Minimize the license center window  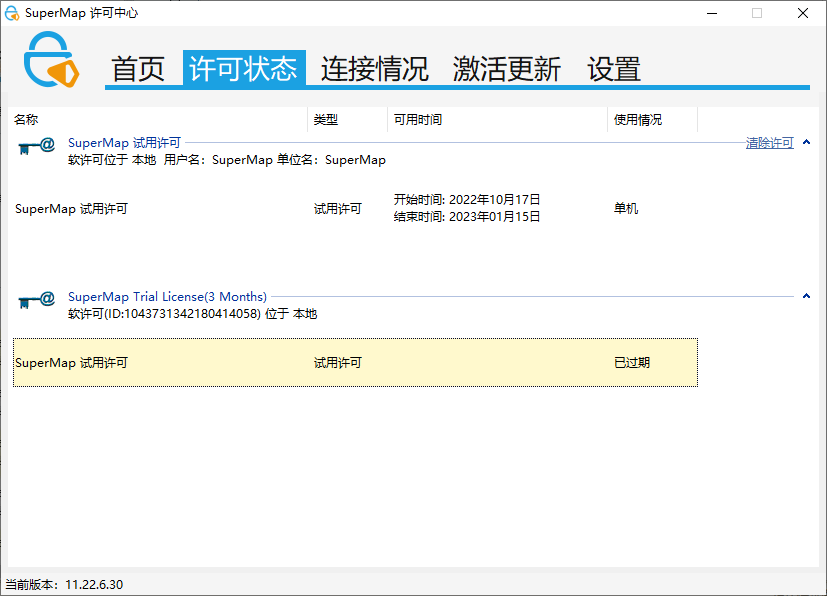(711, 13)
